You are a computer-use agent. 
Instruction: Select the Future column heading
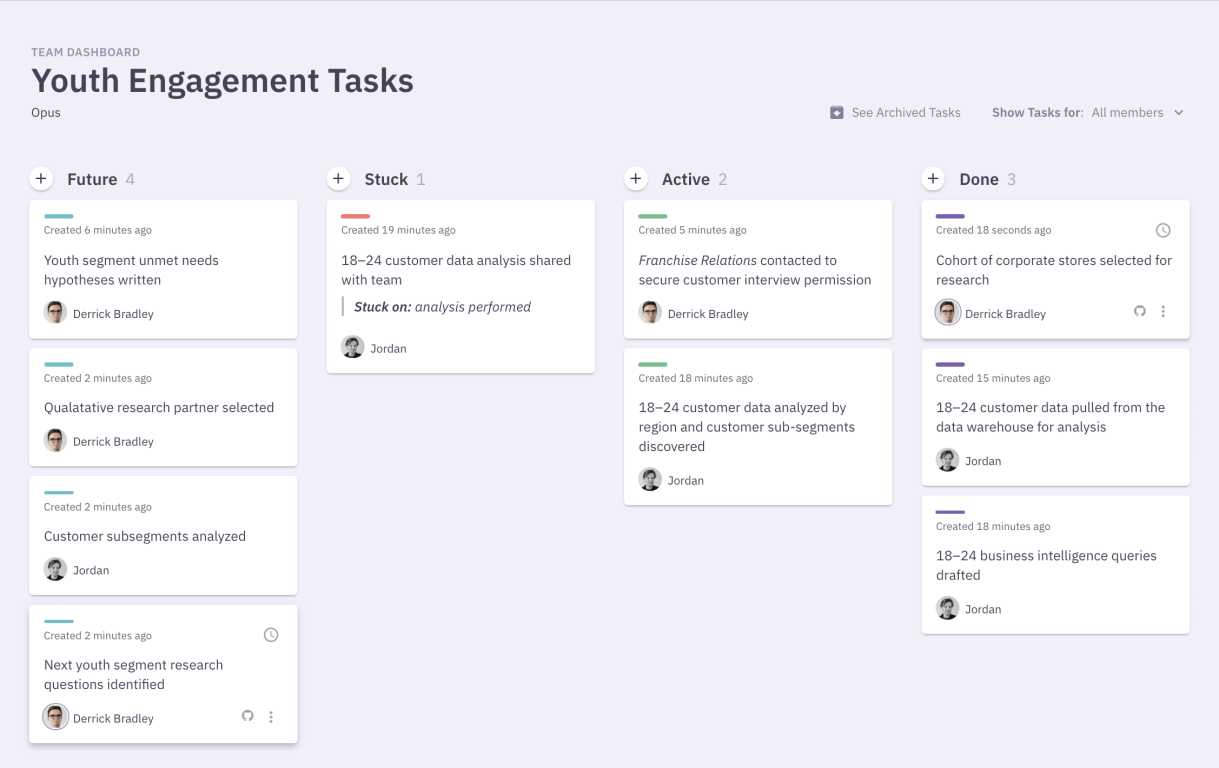click(92, 179)
